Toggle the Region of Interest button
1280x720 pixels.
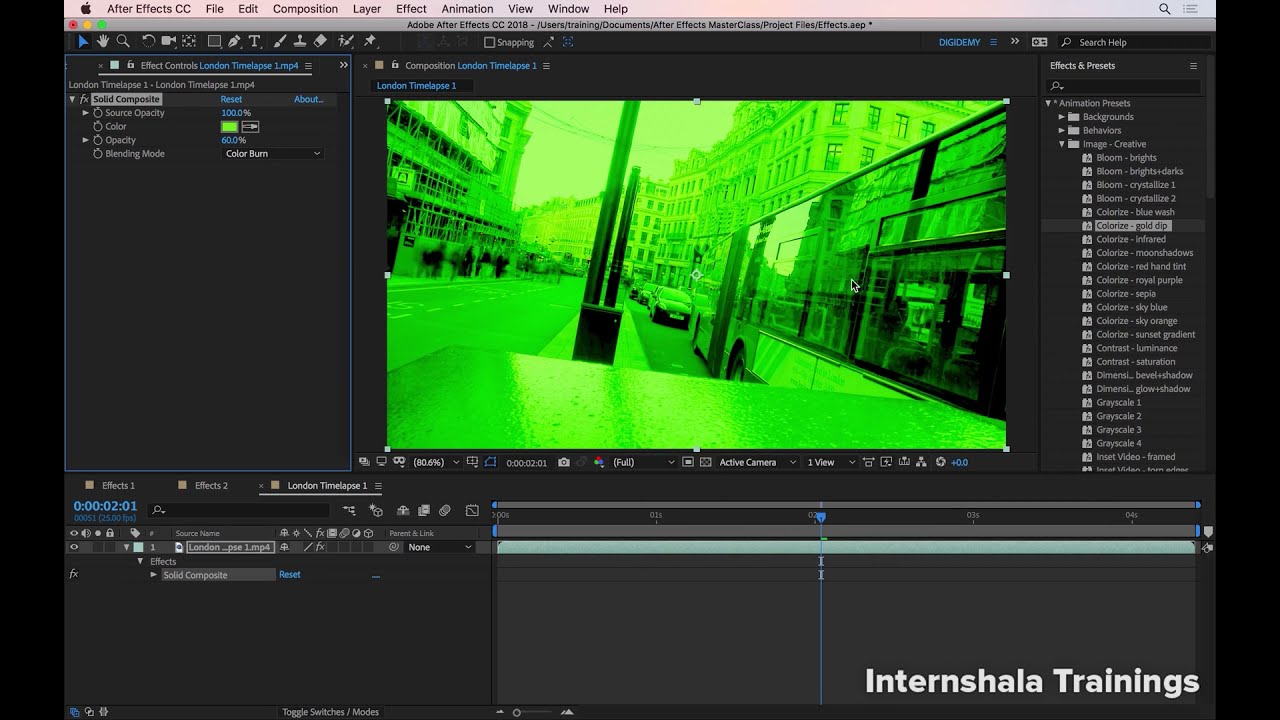[688, 462]
